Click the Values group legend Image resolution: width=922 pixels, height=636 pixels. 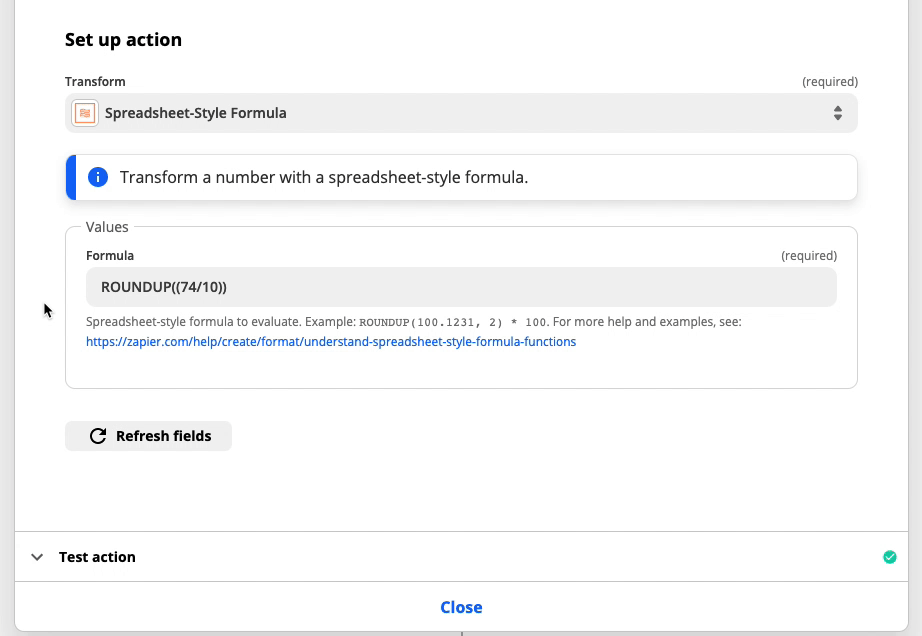point(107,227)
